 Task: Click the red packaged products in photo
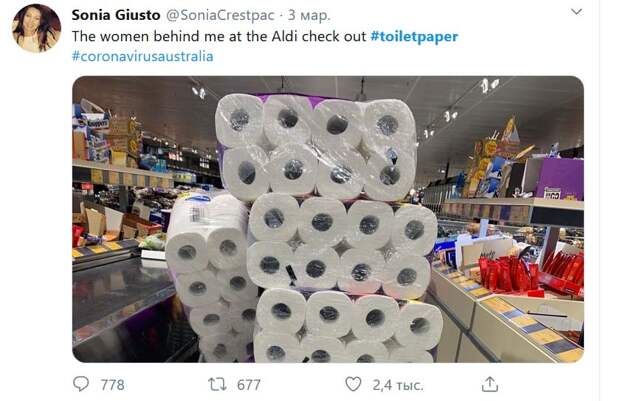[530, 273]
